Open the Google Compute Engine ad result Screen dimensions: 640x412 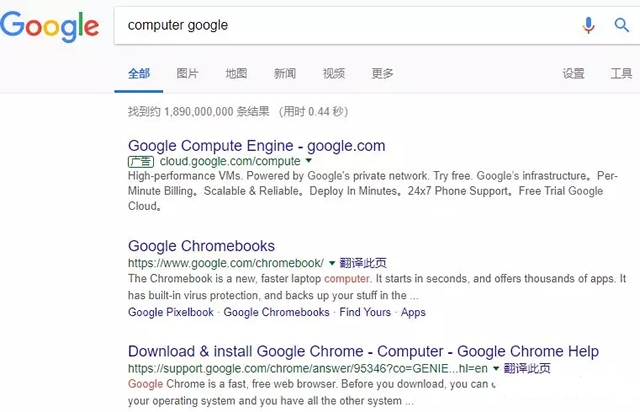(x=256, y=146)
